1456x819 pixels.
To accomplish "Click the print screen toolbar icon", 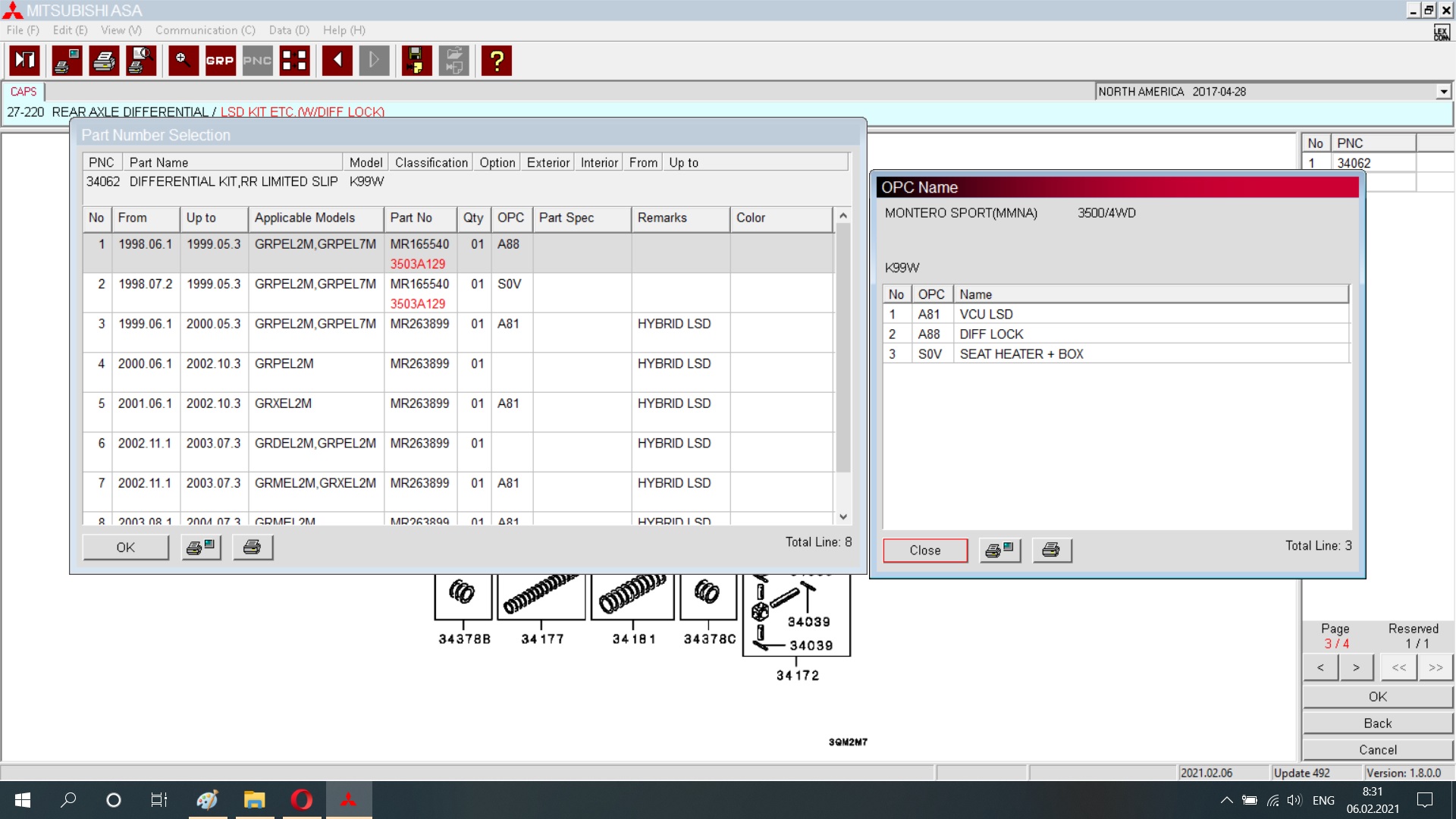I will pos(67,61).
